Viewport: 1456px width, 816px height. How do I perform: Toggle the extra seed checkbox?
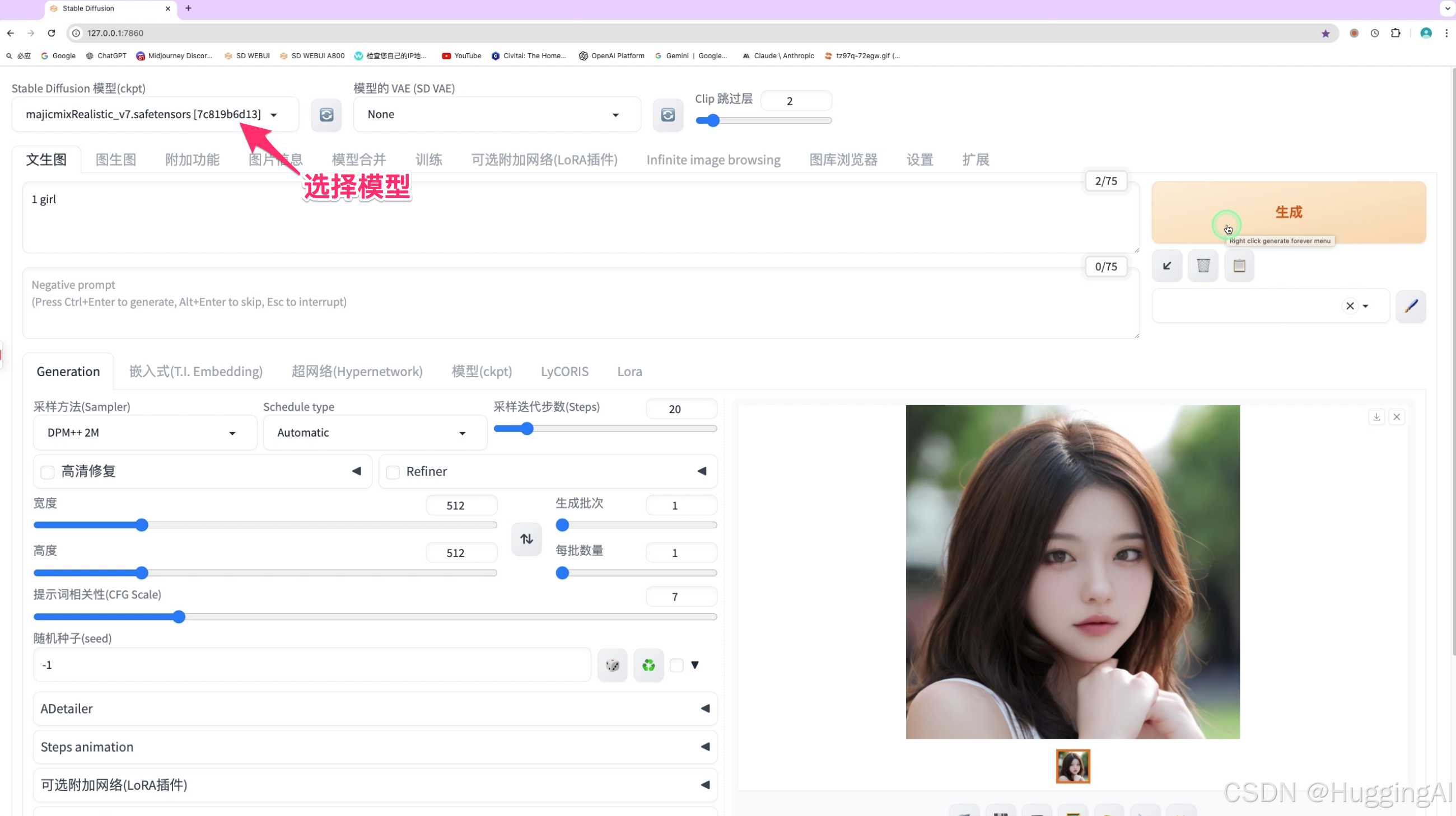tap(676, 665)
